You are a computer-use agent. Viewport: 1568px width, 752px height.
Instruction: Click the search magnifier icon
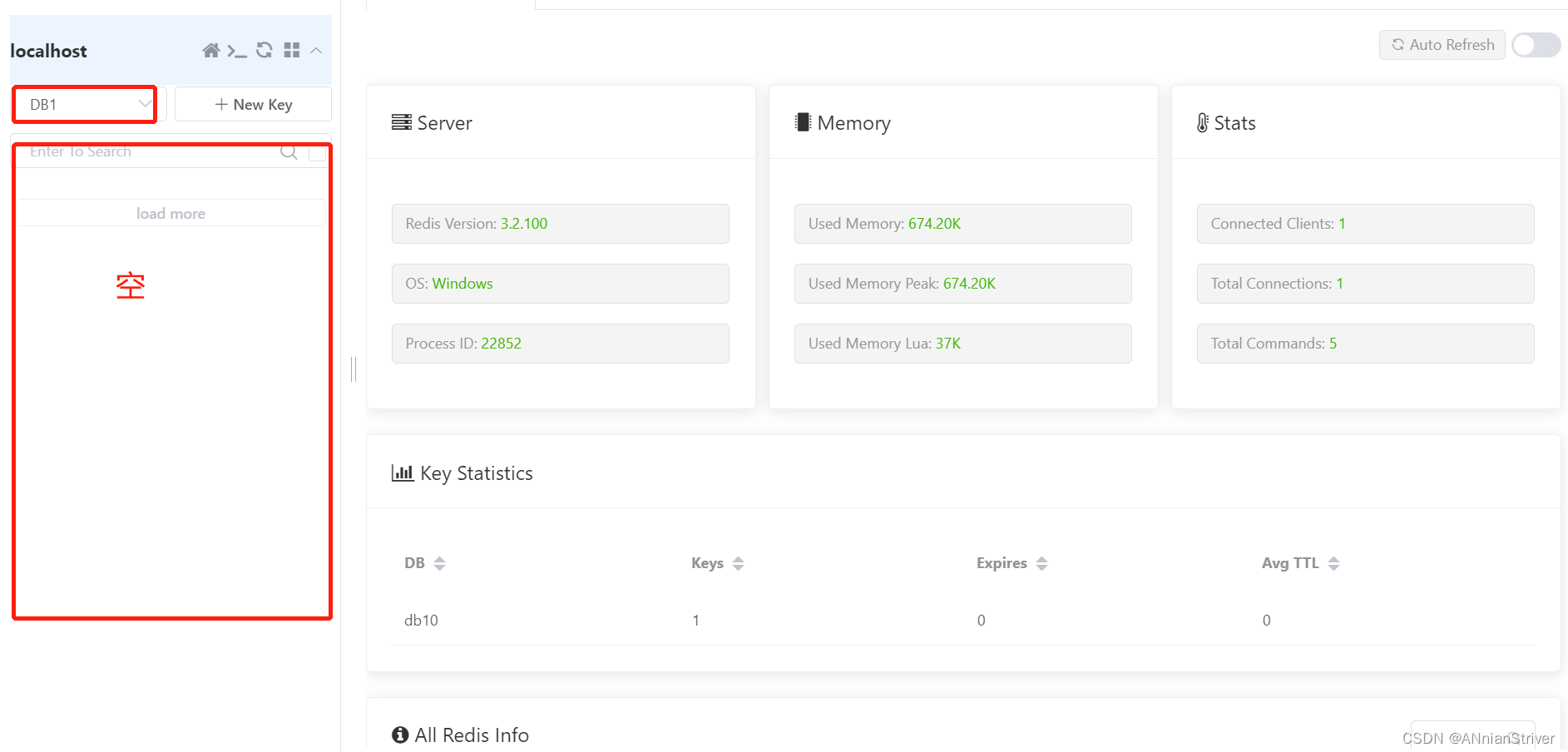289,151
